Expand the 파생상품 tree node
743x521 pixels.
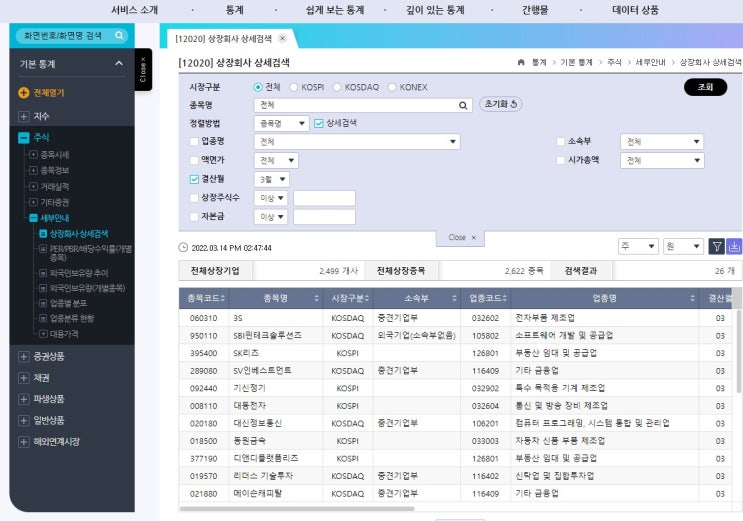tap(24, 399)
